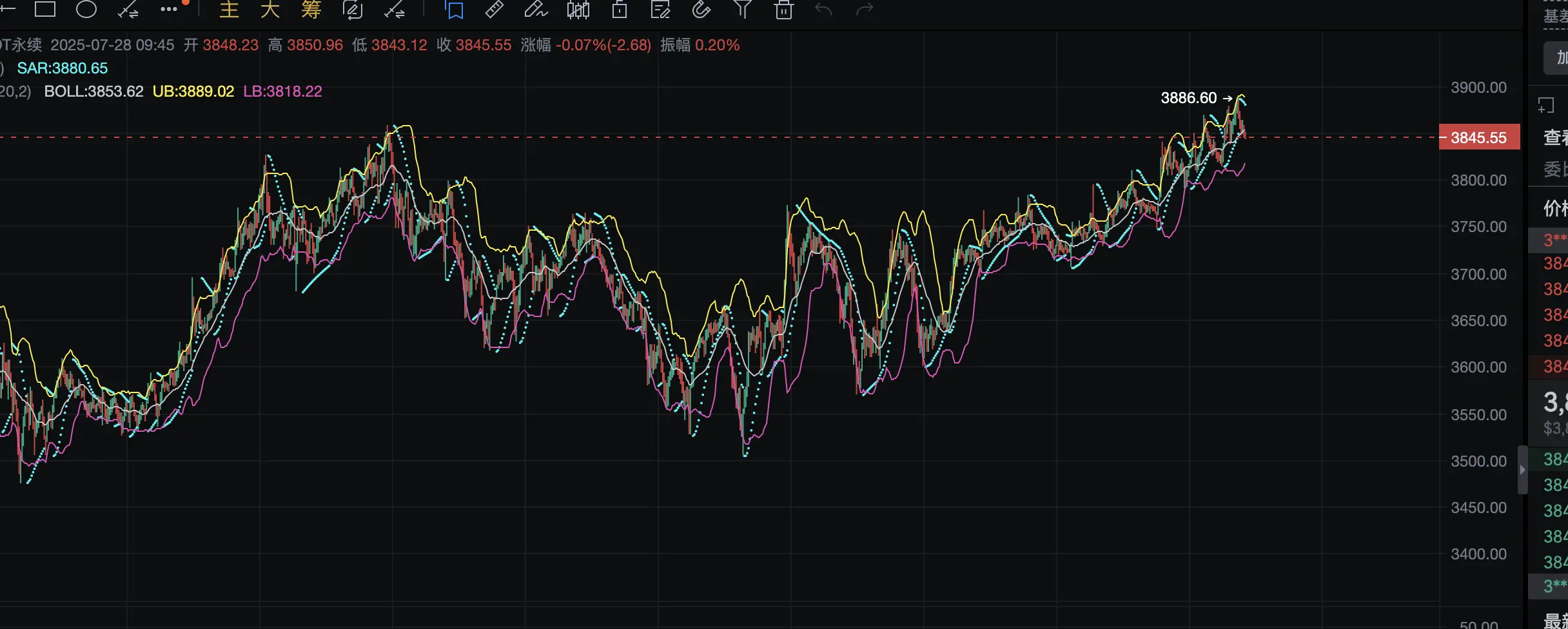This screenshot has width=1568, height=629.
Task: Click the 3500.00 price axis label
Action: pos(1478,461)
